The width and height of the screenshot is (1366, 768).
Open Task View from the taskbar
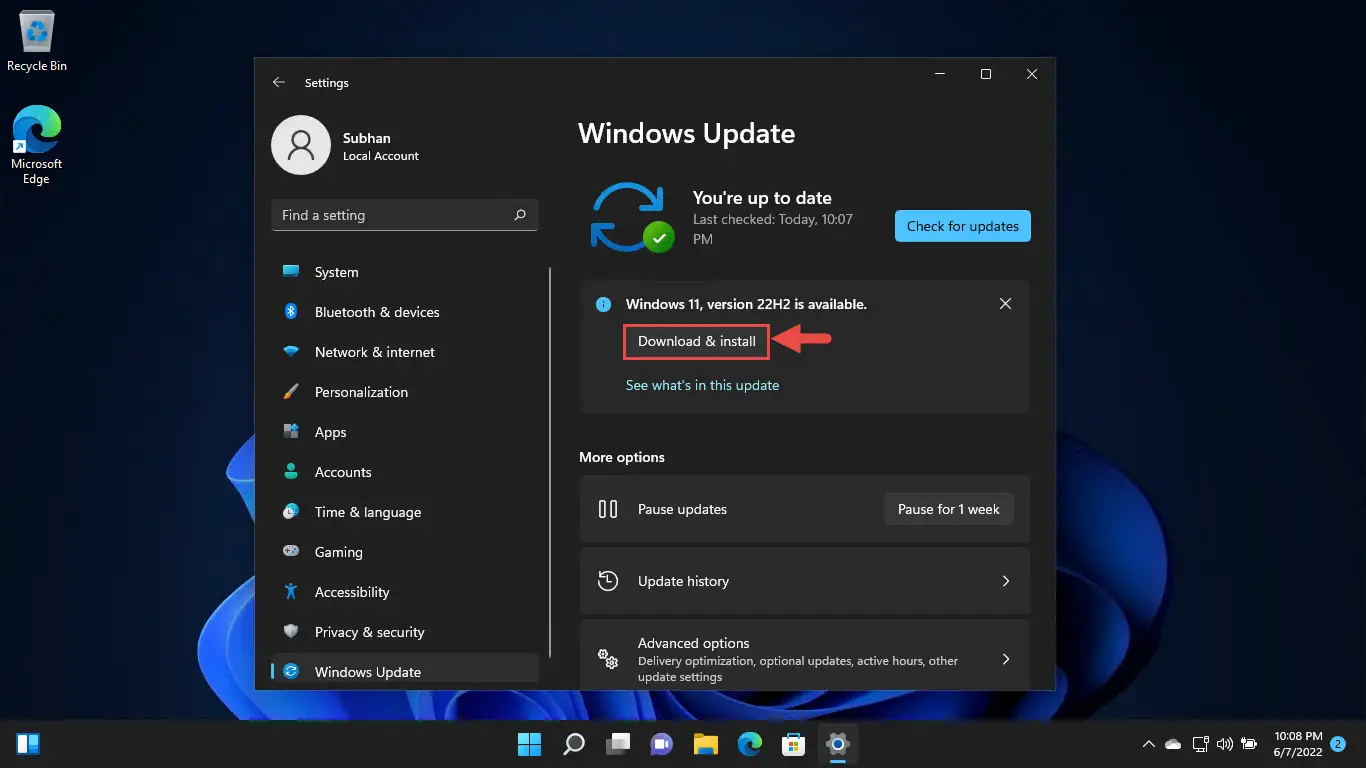(618, 744)
